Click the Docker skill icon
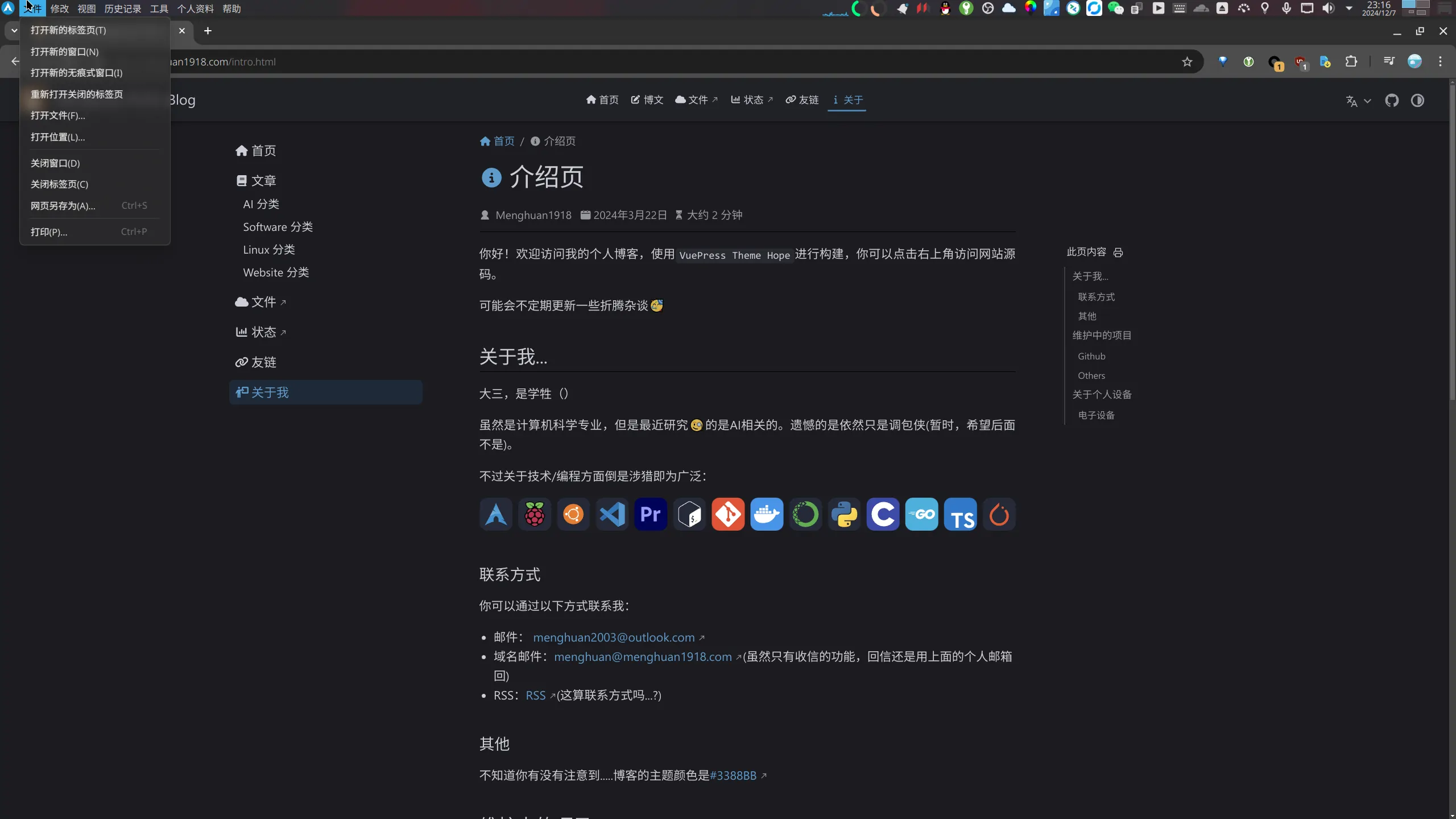Image resolution: width=1456 pixels, height=819 pixels. pyautogui.click(x=766, y=515)
